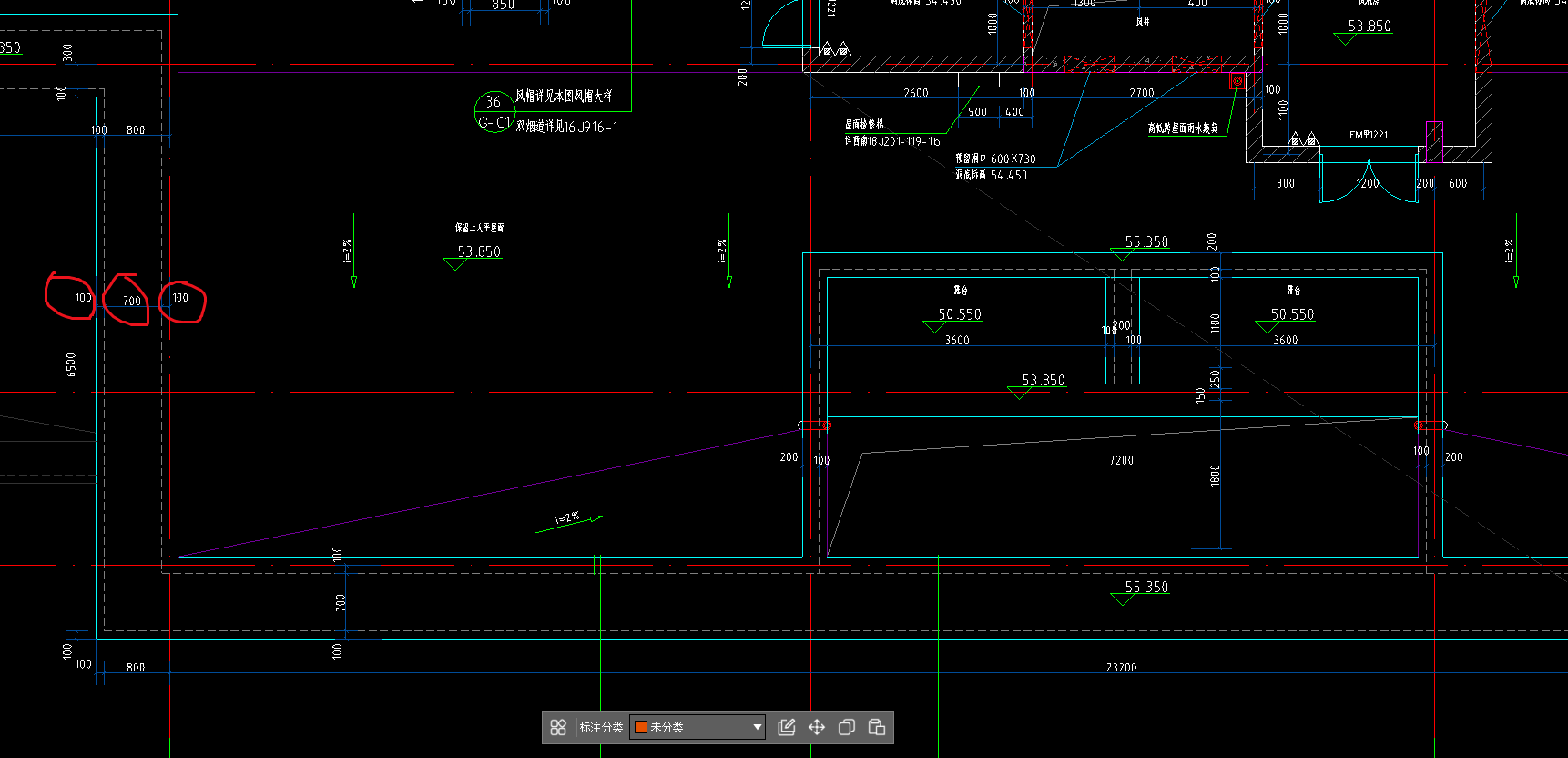Click the paste clipboard icon
This screenshot has height=758, width=1568.
coord(877,727)
